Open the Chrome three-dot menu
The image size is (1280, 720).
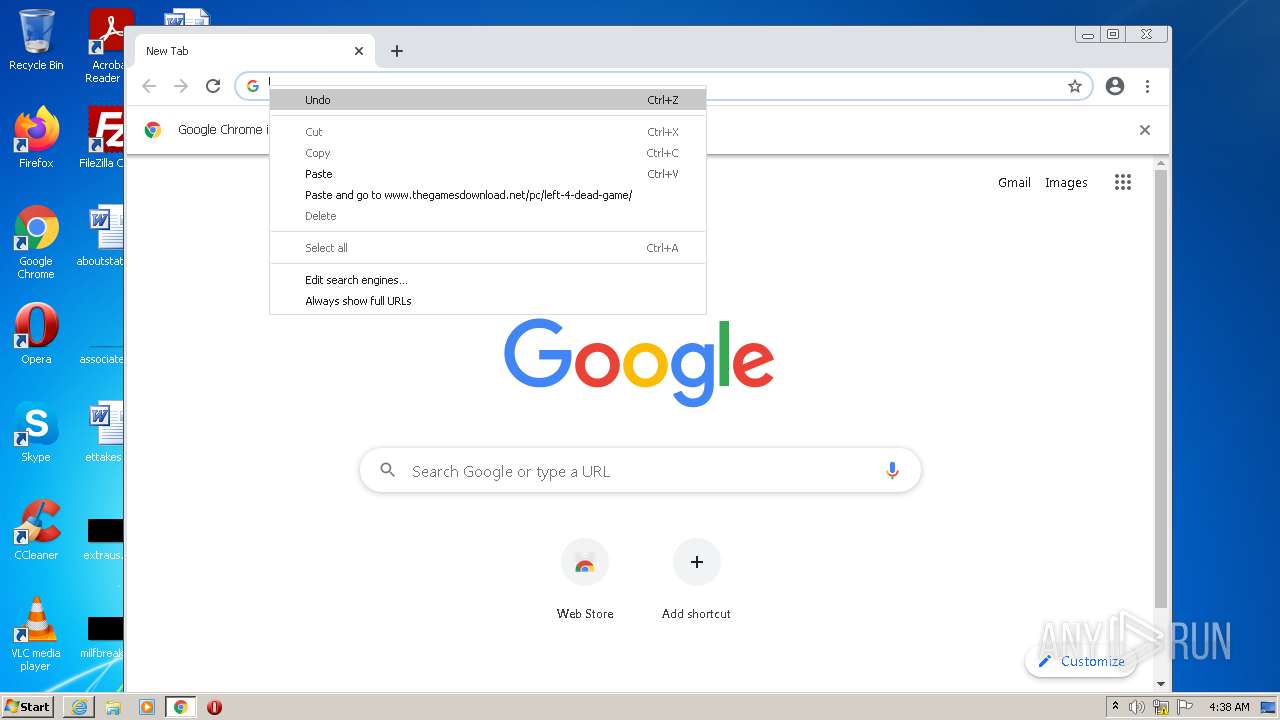[x=1148, y=86]
